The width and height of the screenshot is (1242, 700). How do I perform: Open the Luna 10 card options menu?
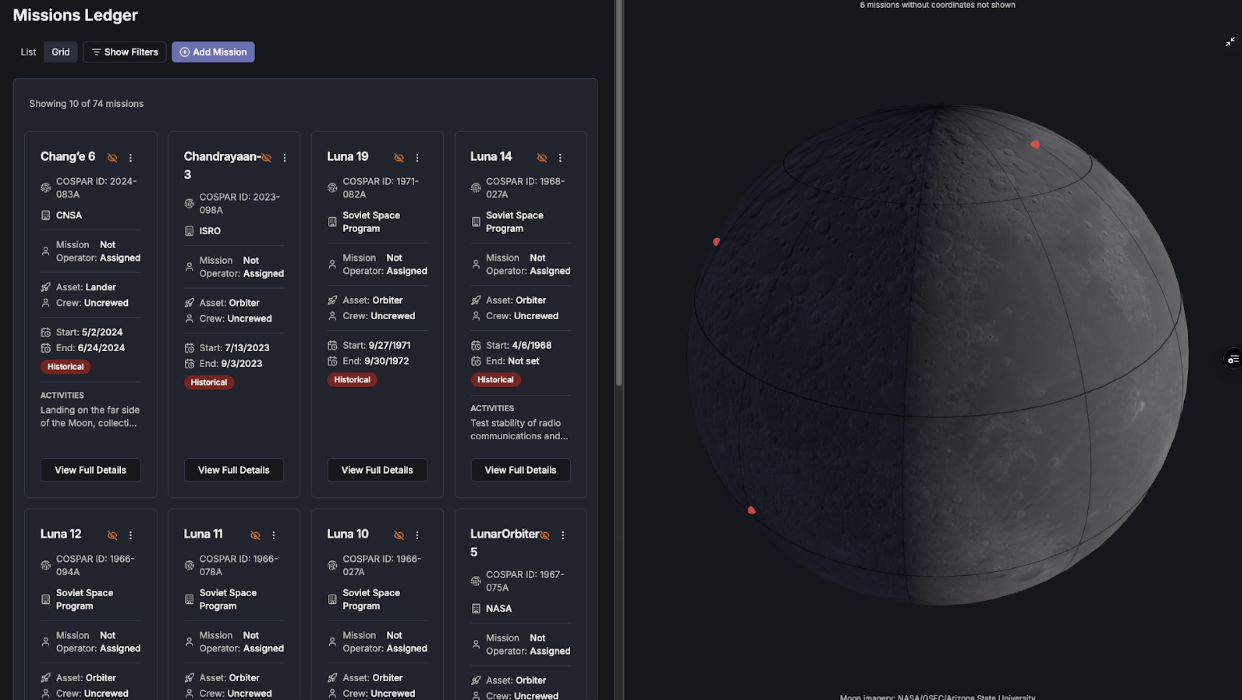(x=417, y=535)
